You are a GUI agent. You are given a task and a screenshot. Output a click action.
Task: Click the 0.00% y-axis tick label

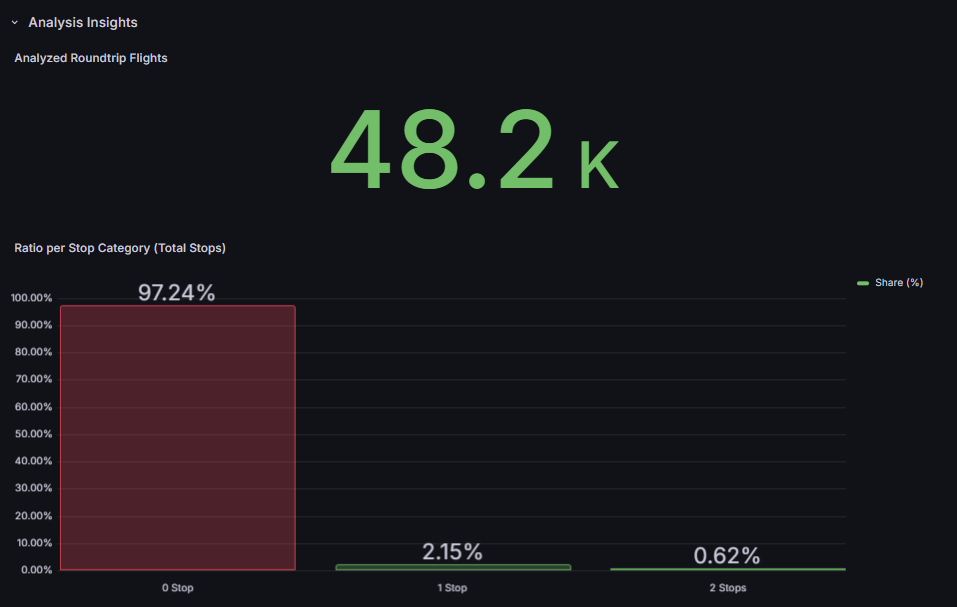(31, 570)
